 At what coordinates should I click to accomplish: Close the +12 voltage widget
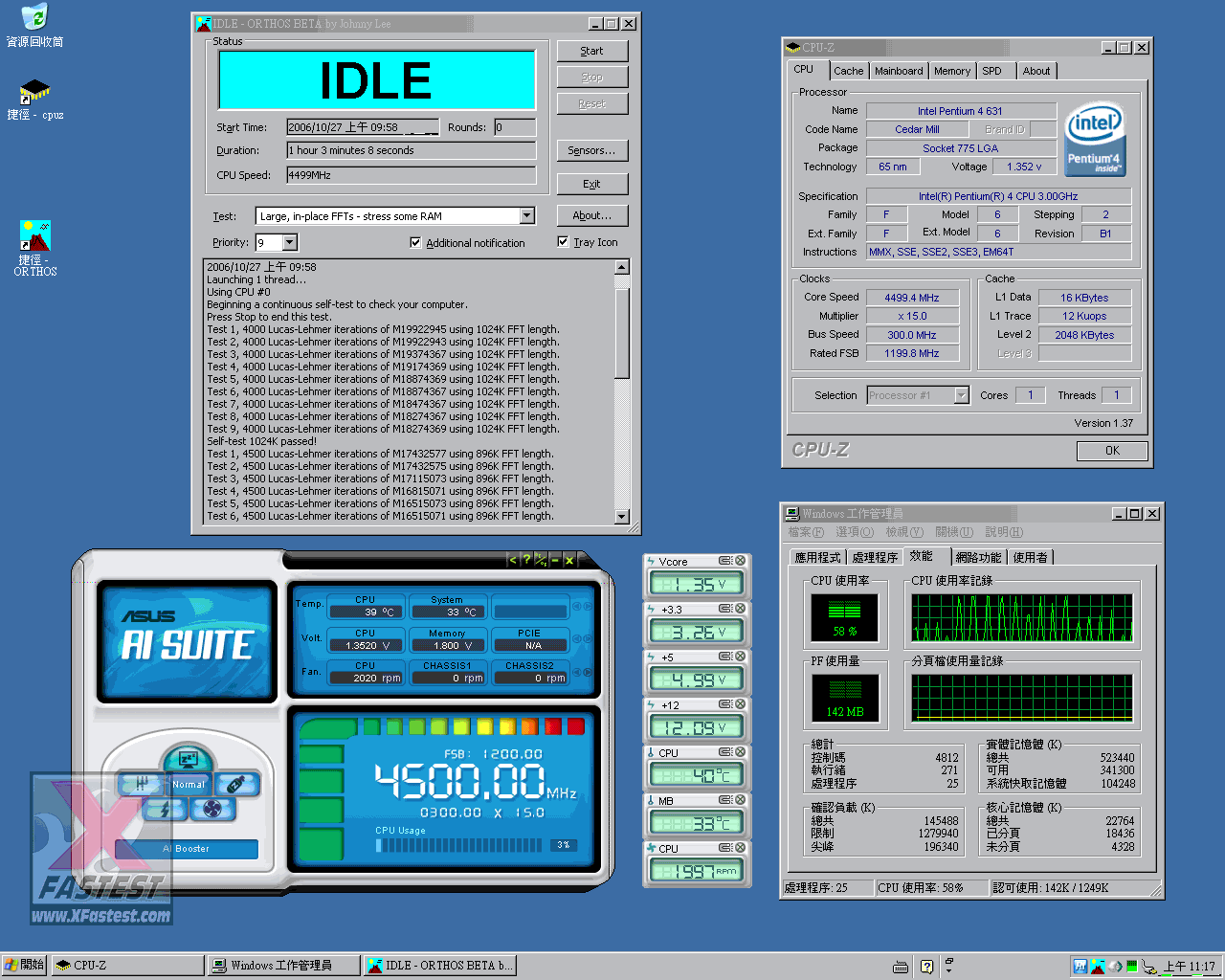pyautogui.click(x=740, y=704)
